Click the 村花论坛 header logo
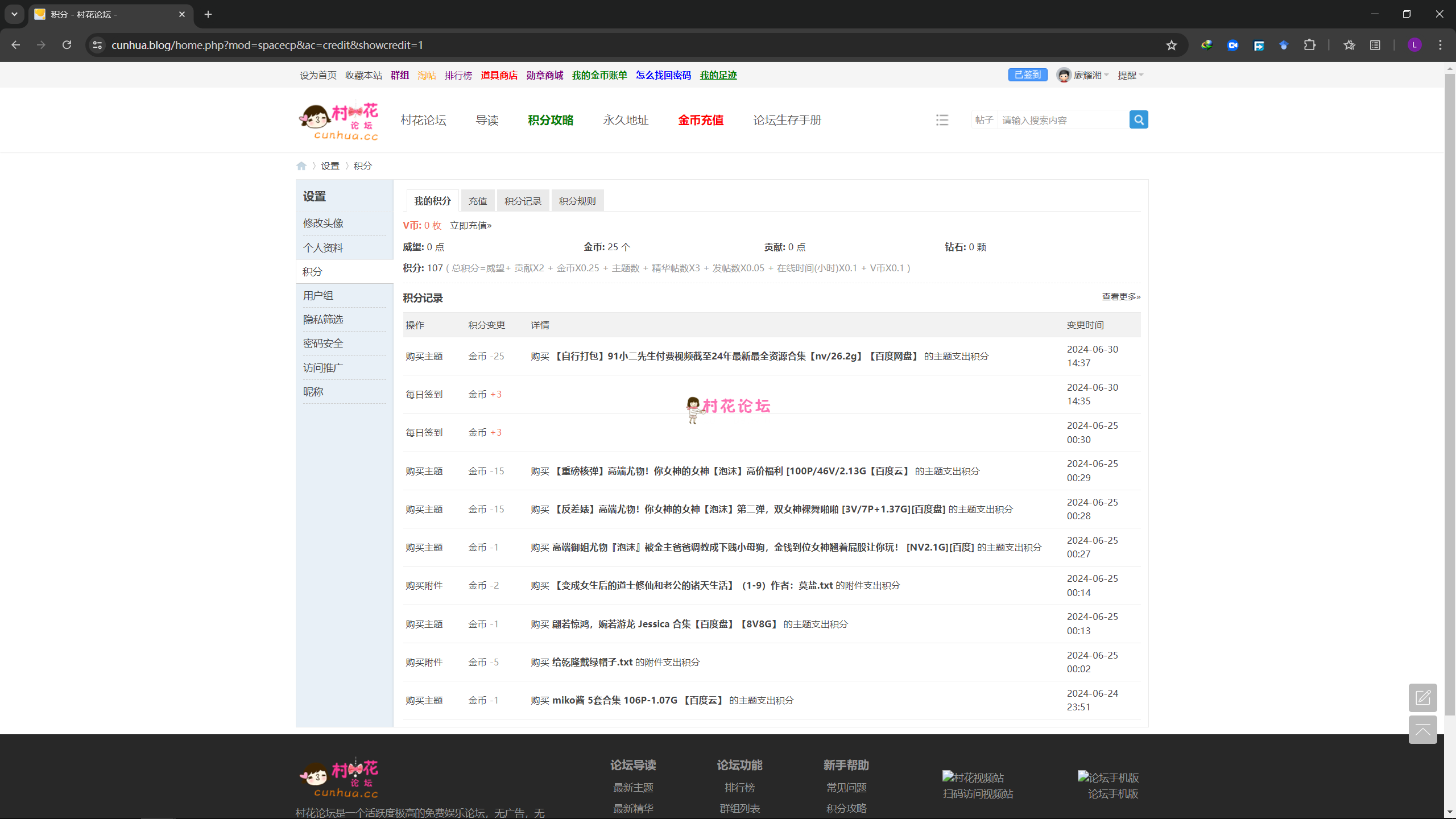The width and height of the screenshot is (1456, 819). [339, 121]
